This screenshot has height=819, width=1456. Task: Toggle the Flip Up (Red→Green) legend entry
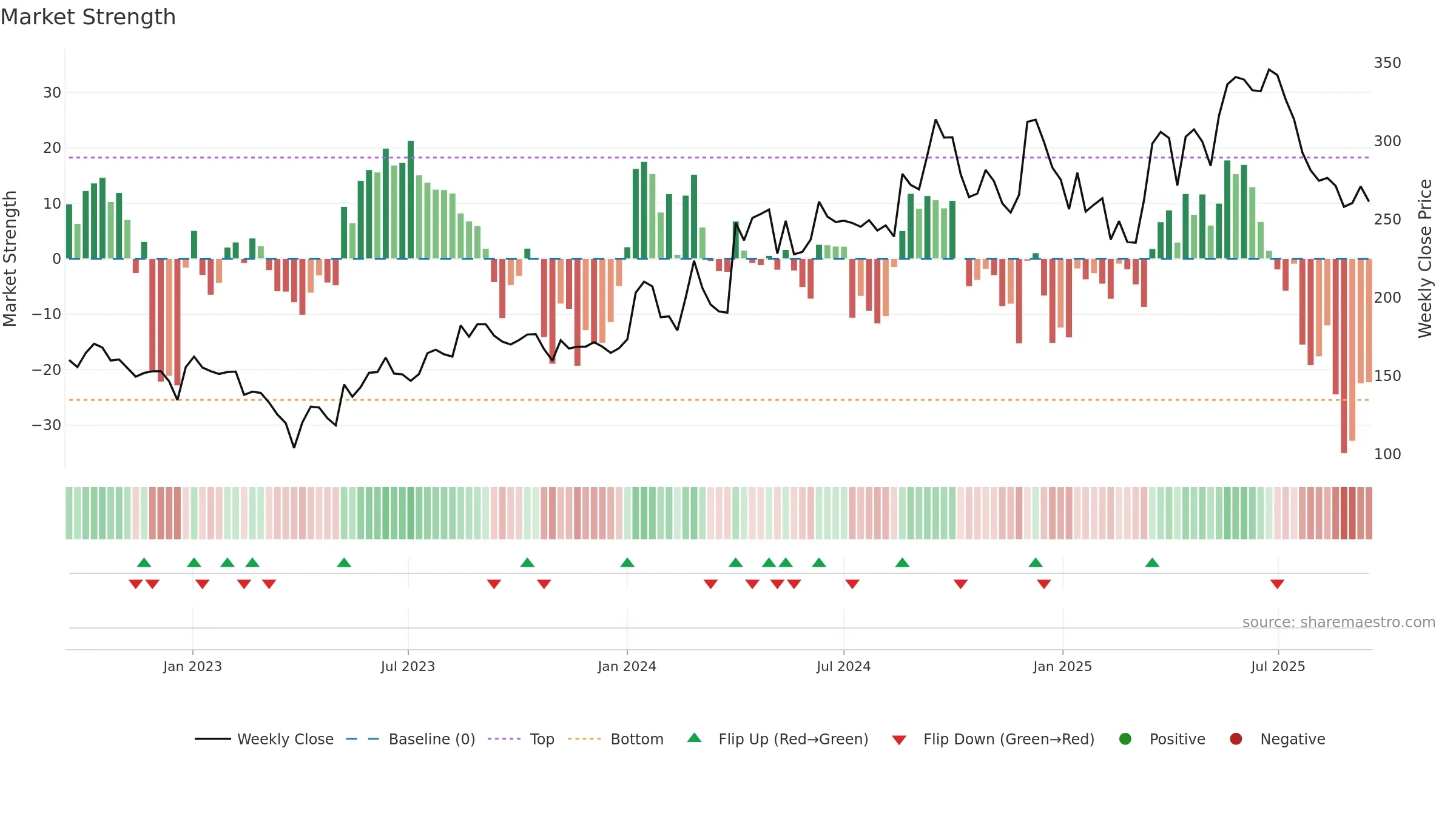(x=778, y=739)
